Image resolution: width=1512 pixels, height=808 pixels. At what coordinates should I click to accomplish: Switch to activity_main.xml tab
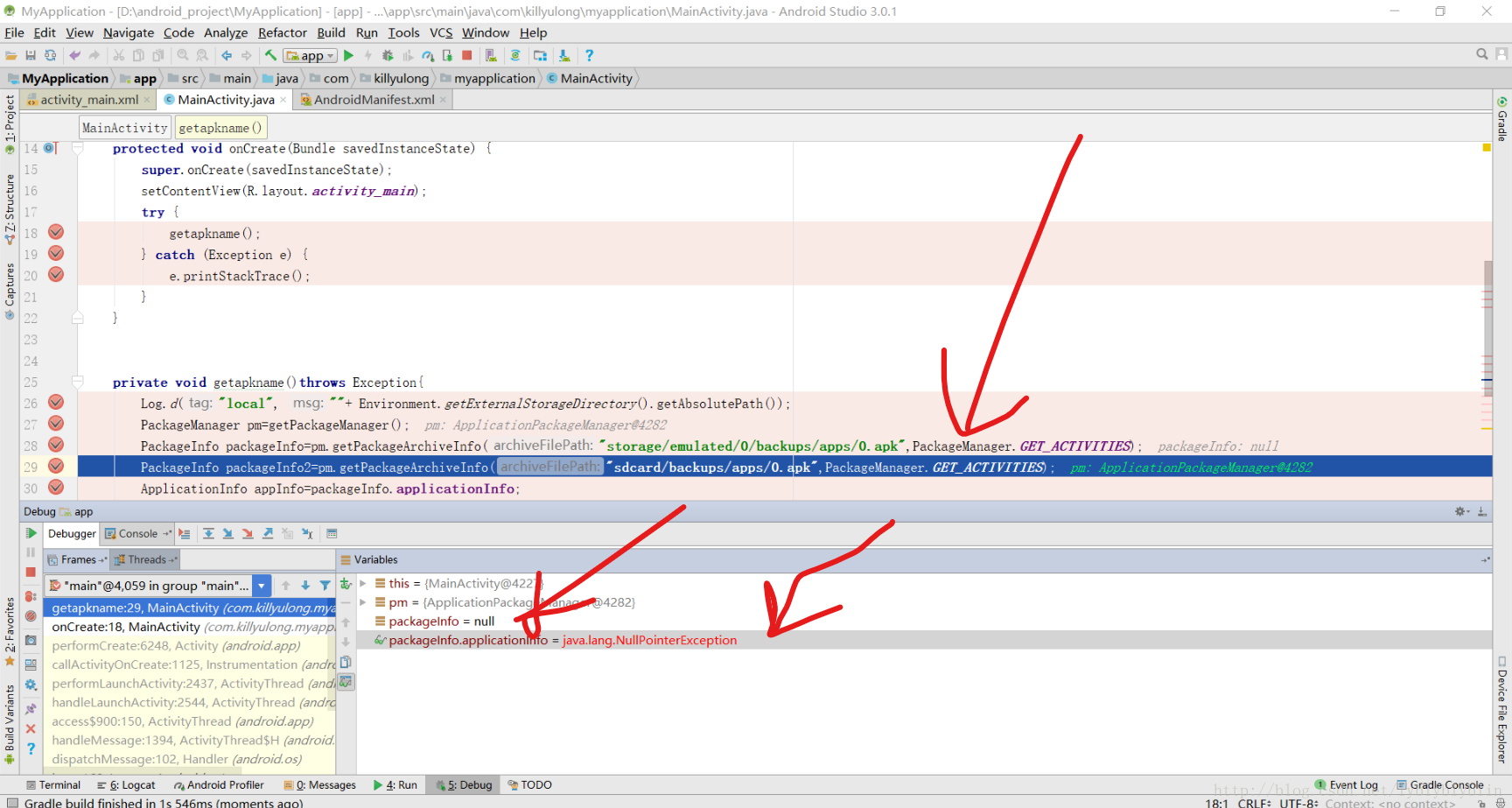point(89,100)
